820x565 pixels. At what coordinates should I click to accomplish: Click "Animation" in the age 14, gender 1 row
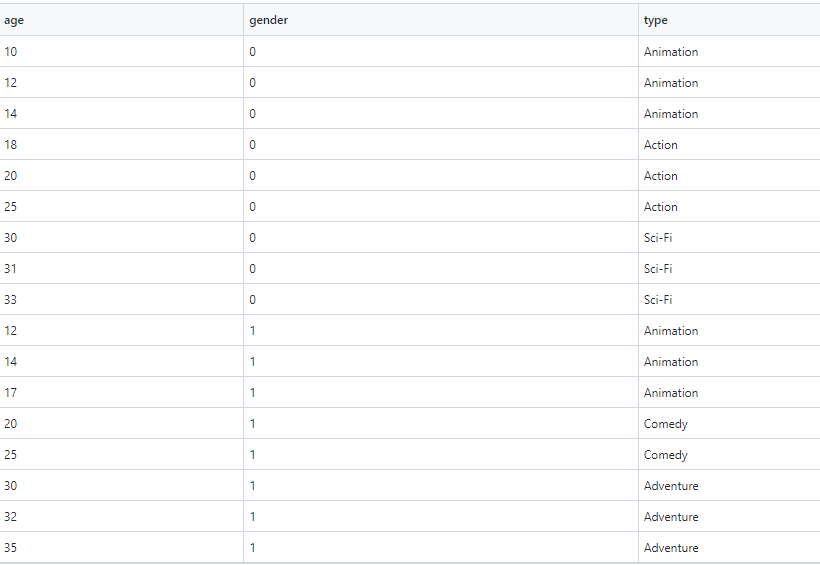(671, 361)
